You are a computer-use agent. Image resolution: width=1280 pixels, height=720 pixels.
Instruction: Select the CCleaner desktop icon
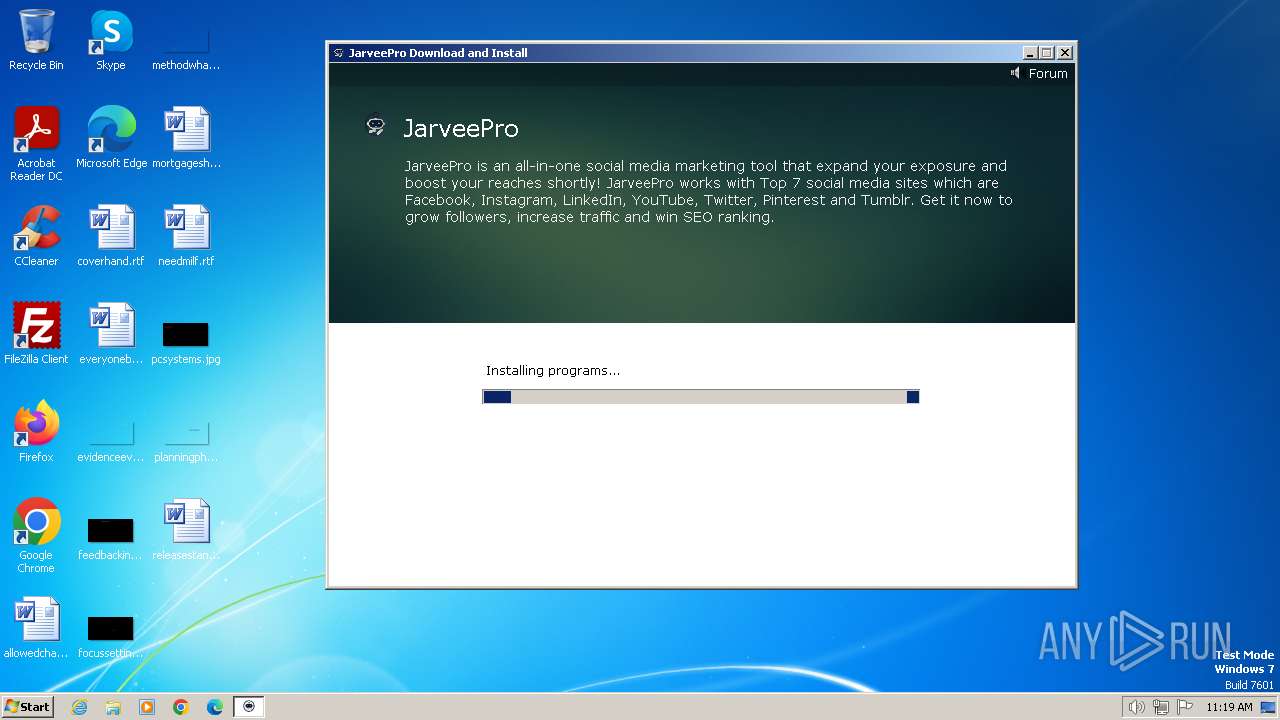pyautogui.click(x=36, y=236)
